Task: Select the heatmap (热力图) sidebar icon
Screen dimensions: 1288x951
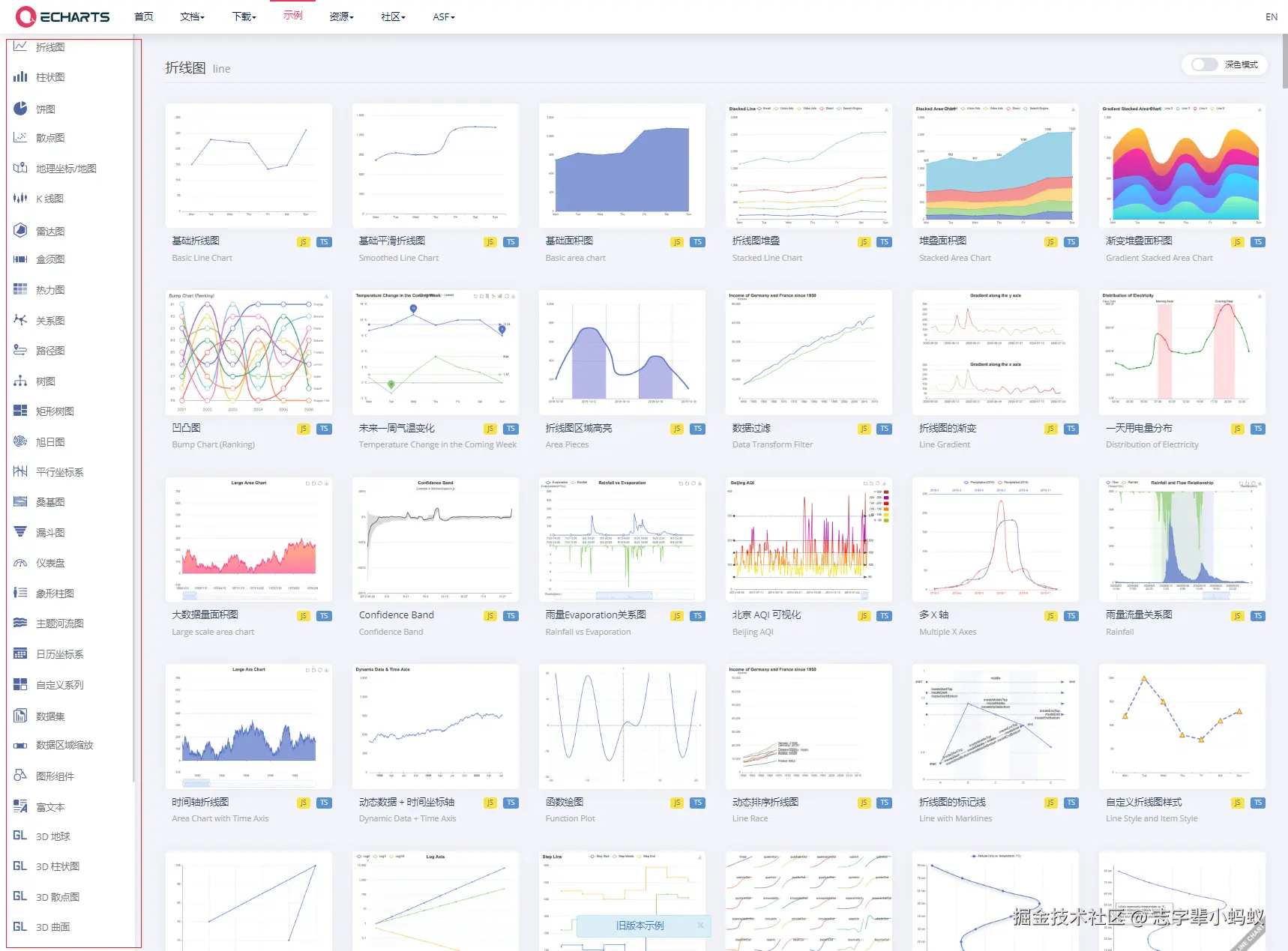Action: [x=20, y=289]
